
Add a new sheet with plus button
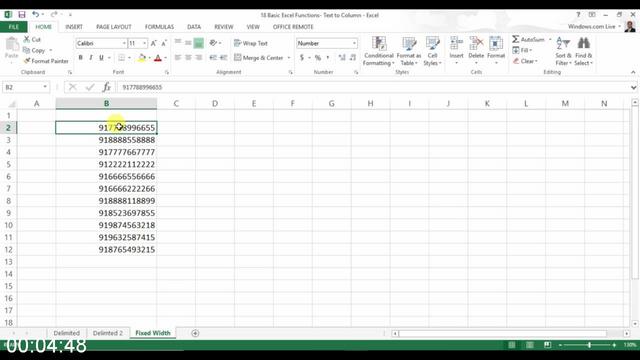tap(195, 333)
